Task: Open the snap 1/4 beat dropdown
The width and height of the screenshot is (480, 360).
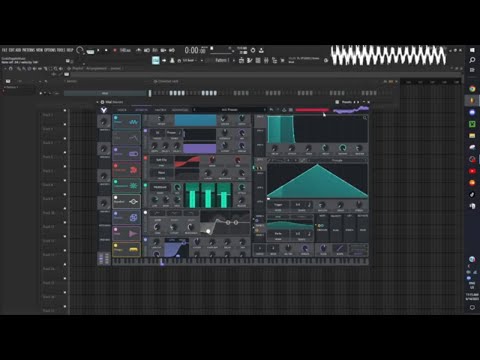Action: 189,60
